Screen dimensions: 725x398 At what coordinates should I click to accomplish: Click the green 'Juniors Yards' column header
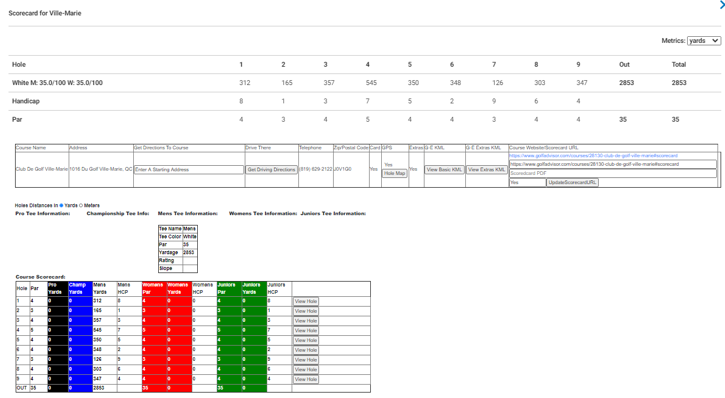(254, 288)
